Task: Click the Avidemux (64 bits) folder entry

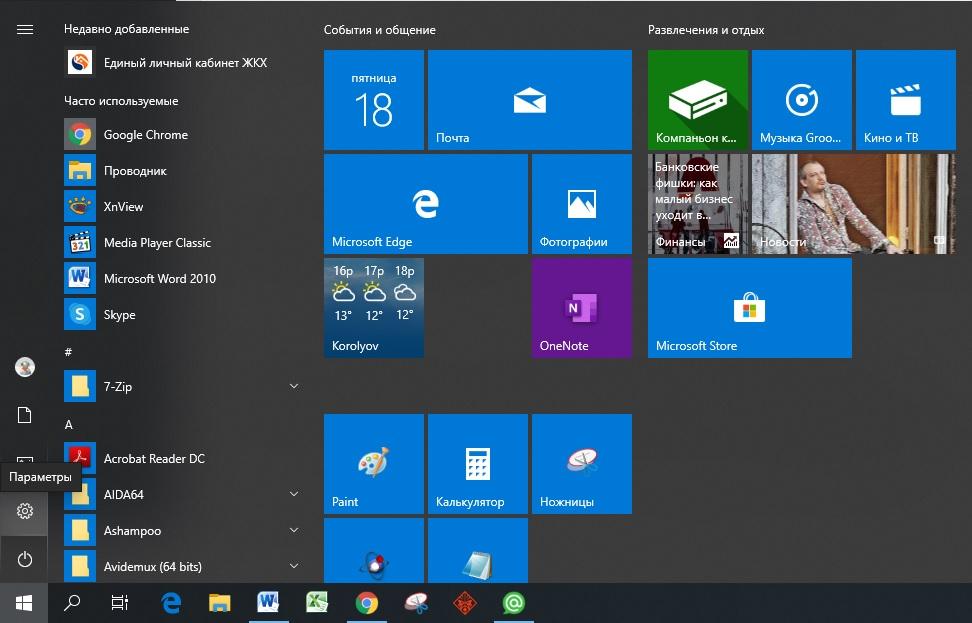Action: [x=183, y=566]
